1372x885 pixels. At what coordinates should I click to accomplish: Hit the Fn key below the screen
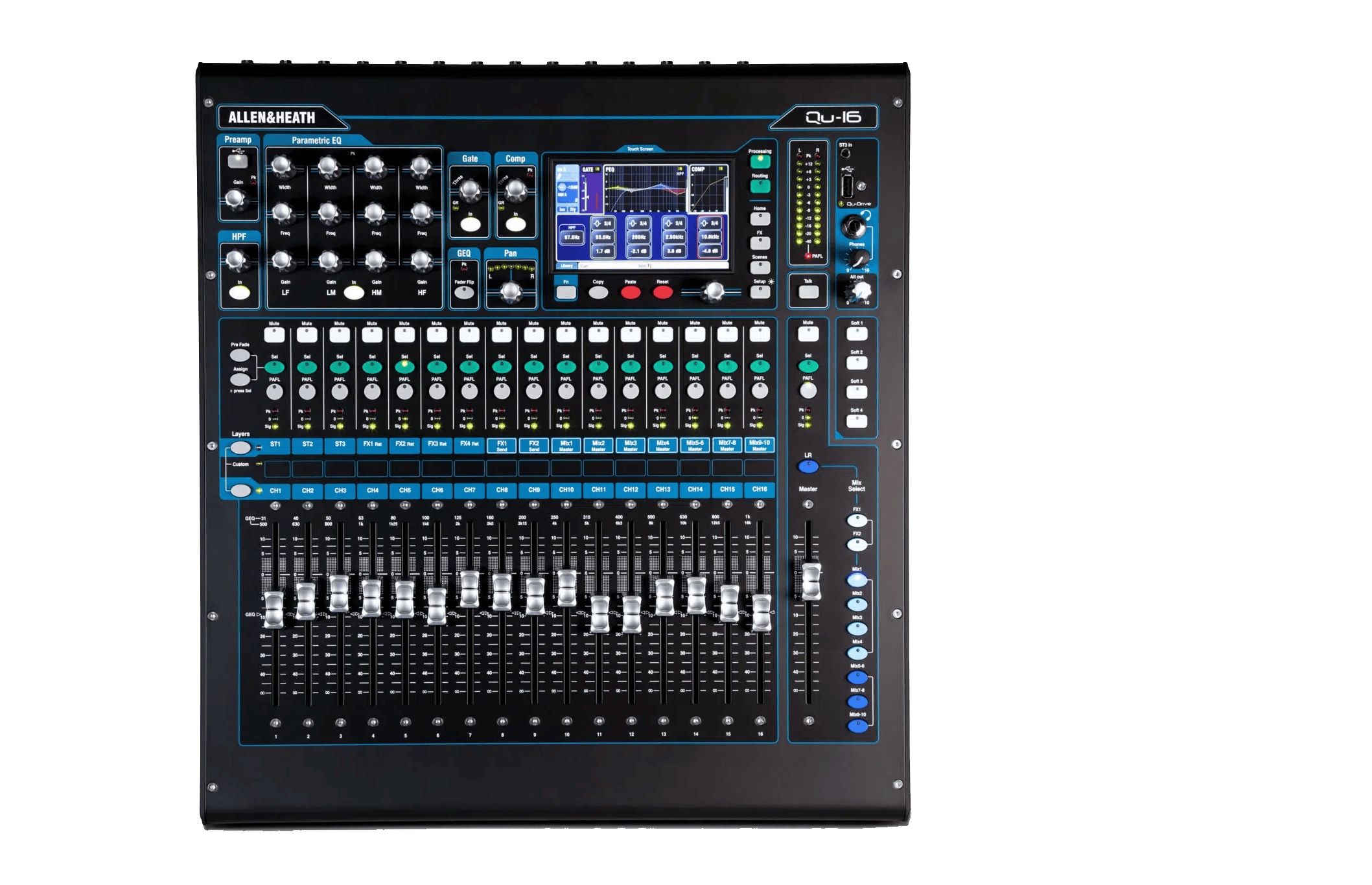tap(566, 292)
